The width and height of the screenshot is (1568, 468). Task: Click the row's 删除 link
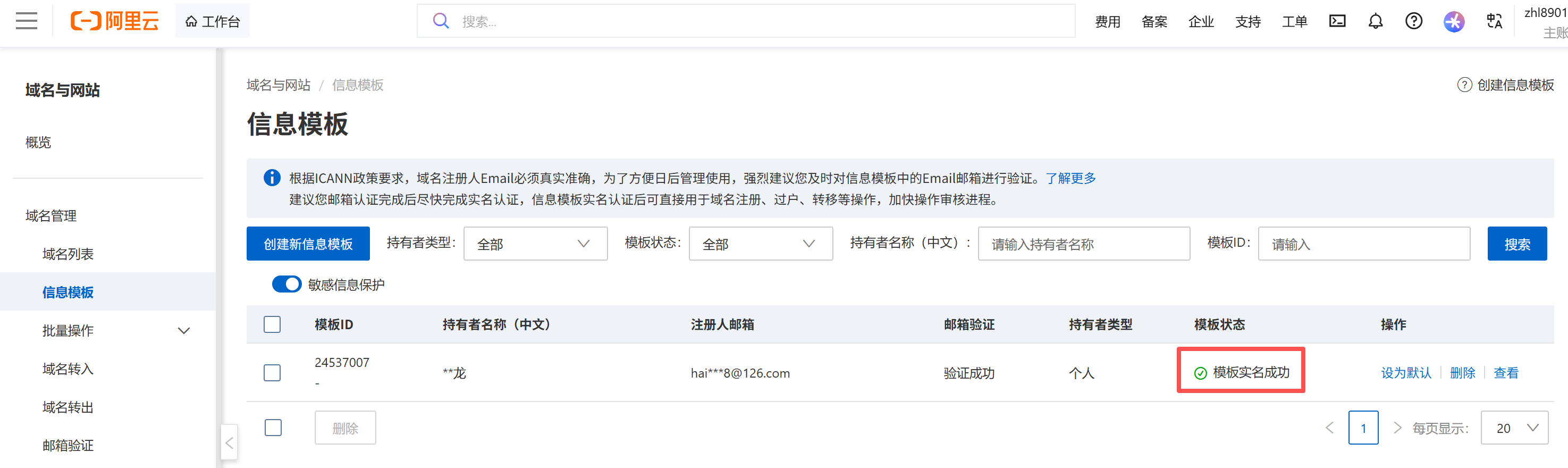1463,373
